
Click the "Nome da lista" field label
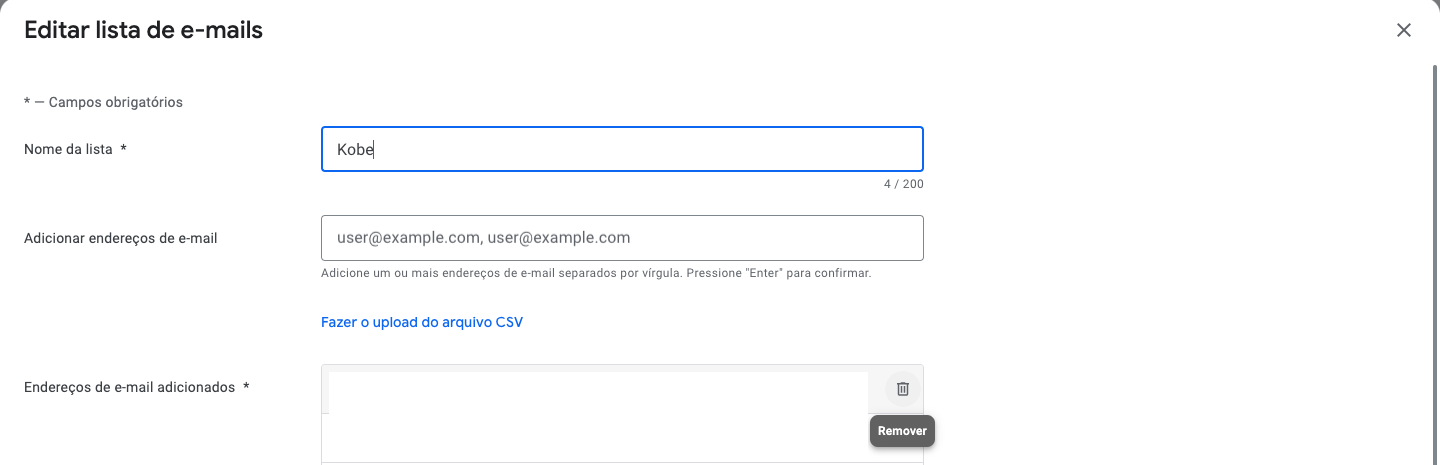[x=68, y=149]
